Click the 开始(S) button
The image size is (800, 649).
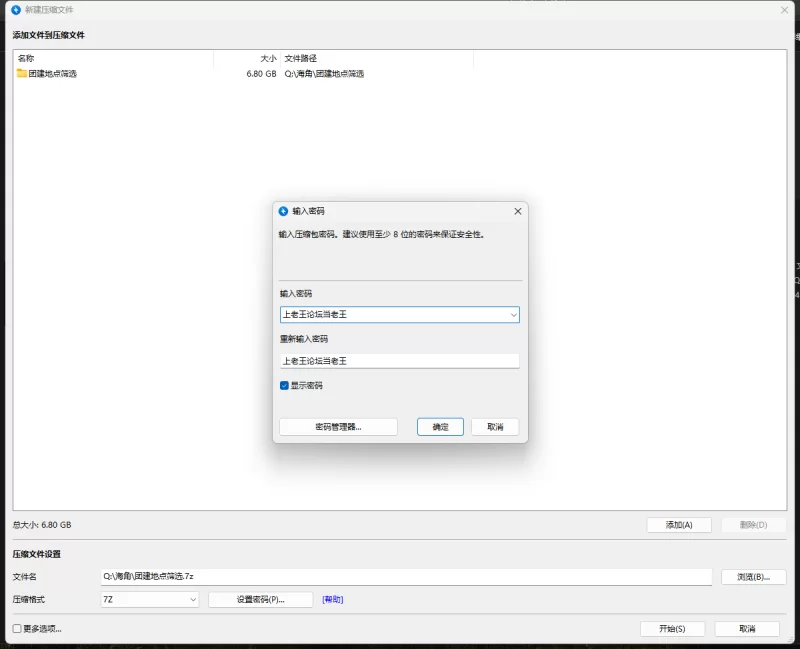[672, 629]
